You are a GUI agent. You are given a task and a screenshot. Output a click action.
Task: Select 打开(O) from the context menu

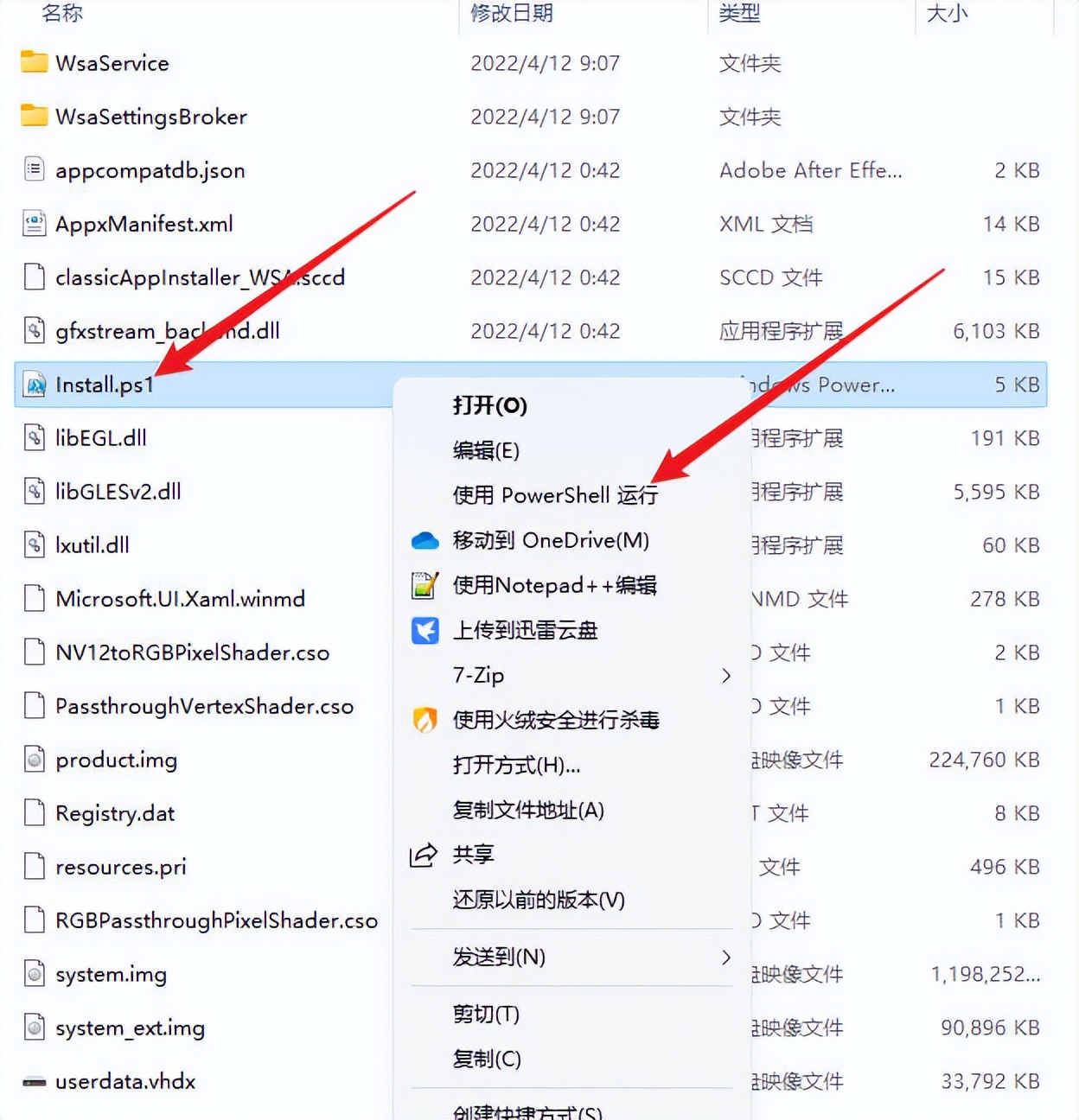(488, 405)
